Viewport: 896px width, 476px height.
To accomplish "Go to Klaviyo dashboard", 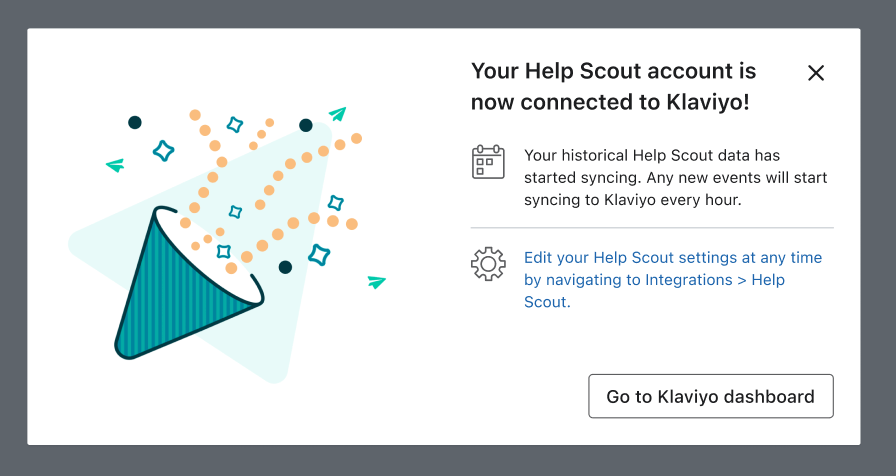I will (710, 396).
